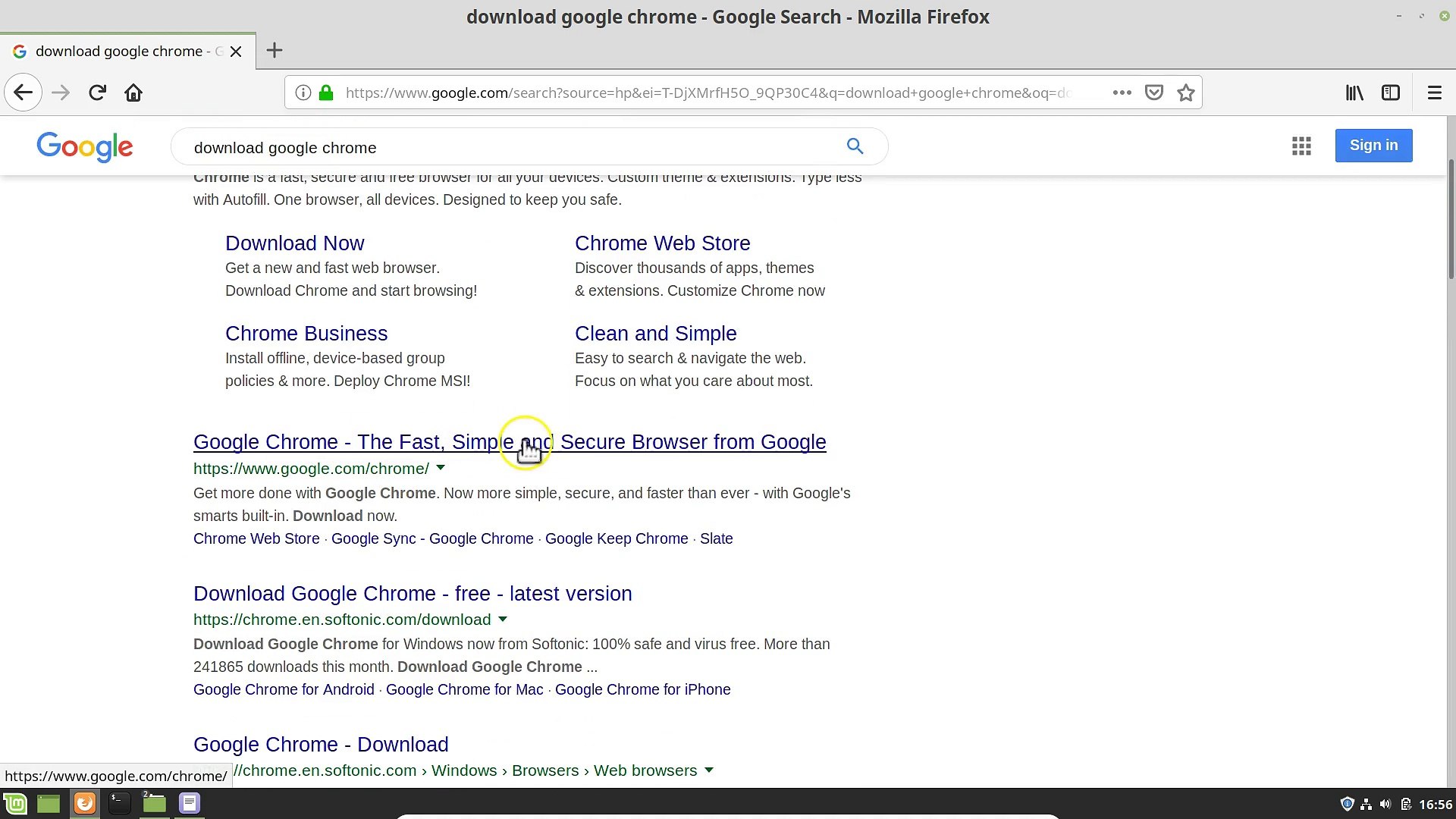Open the Library icon in toolbar
The width and height of the screenshot is (1456, 819).
pyautogui.click(x=1354, y=93)
